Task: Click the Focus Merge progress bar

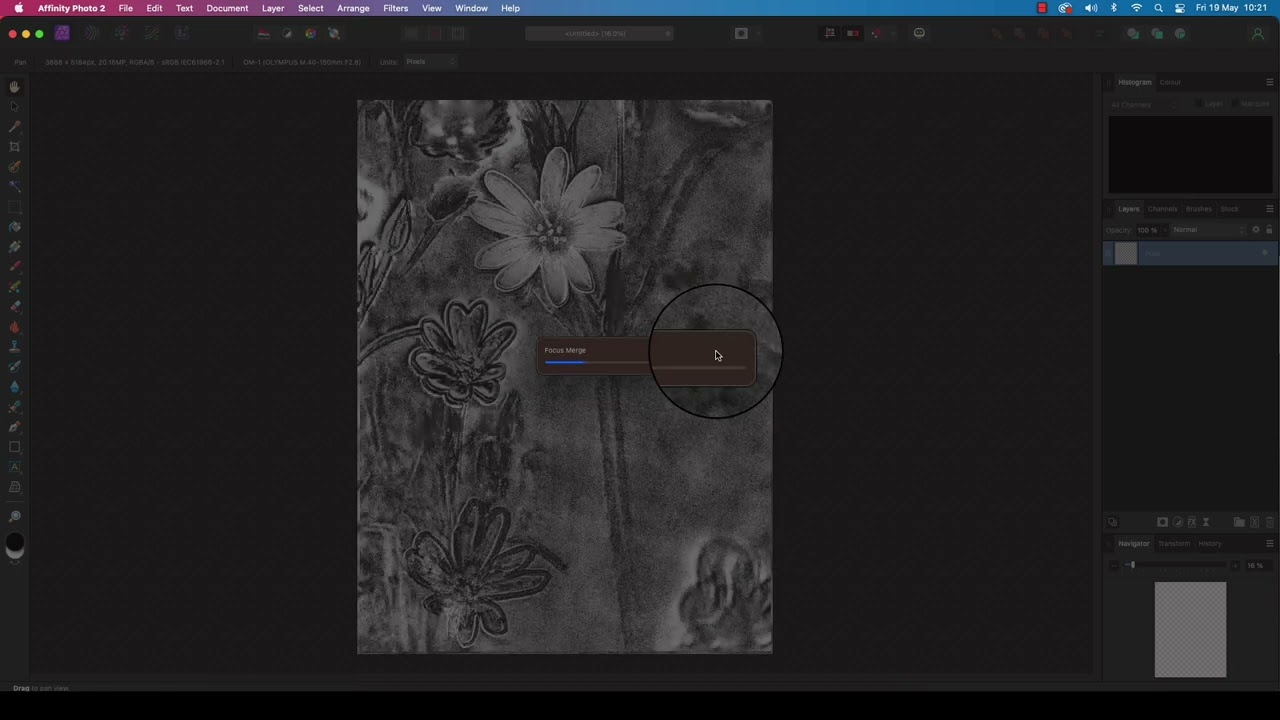Action: tap(646, 363)
